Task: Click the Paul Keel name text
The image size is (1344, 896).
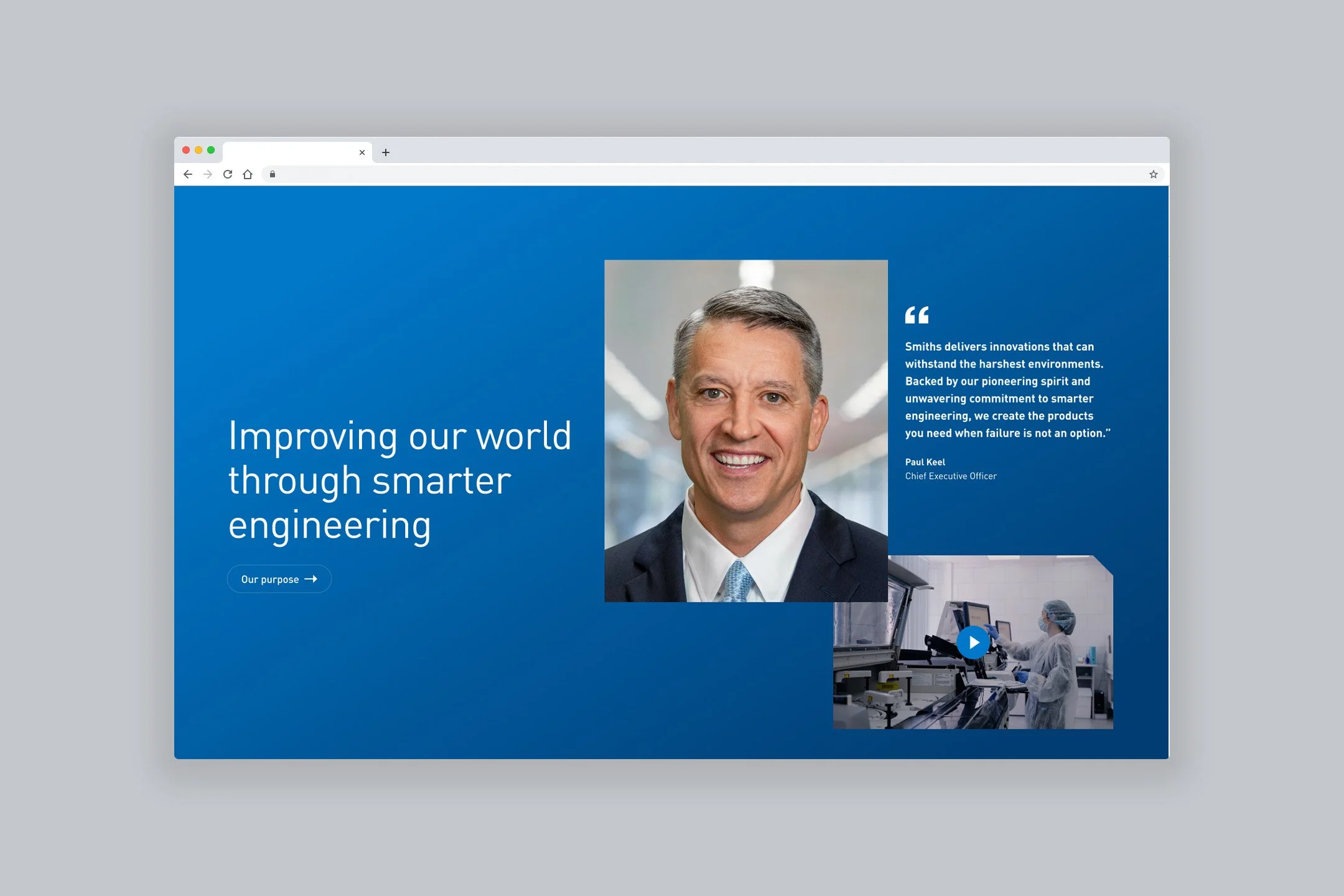Action: coord(925,462)
